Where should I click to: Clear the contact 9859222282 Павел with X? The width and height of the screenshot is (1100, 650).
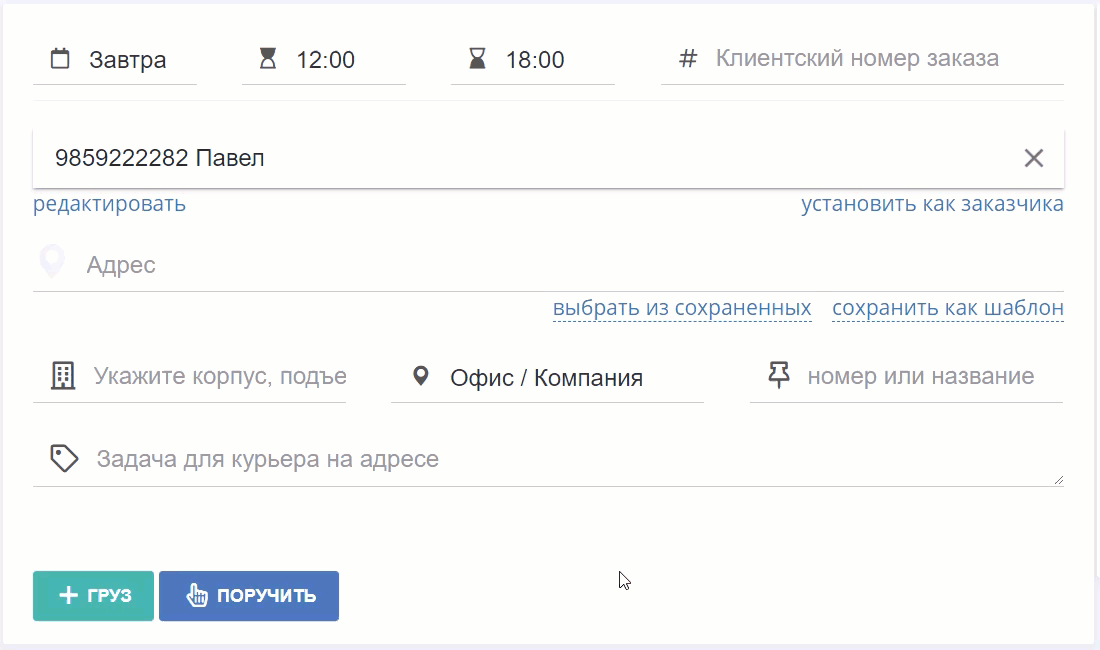tap(1033, 158)
